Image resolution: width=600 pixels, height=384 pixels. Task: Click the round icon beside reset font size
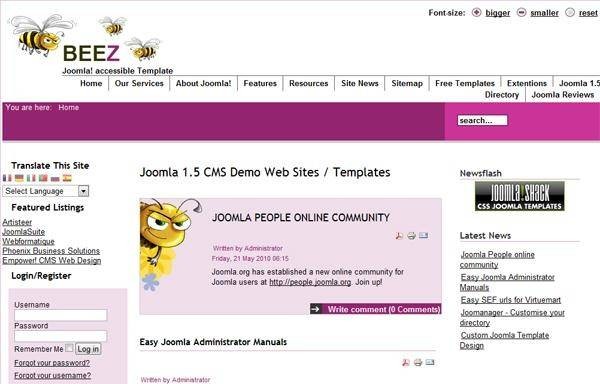point(570,12)
